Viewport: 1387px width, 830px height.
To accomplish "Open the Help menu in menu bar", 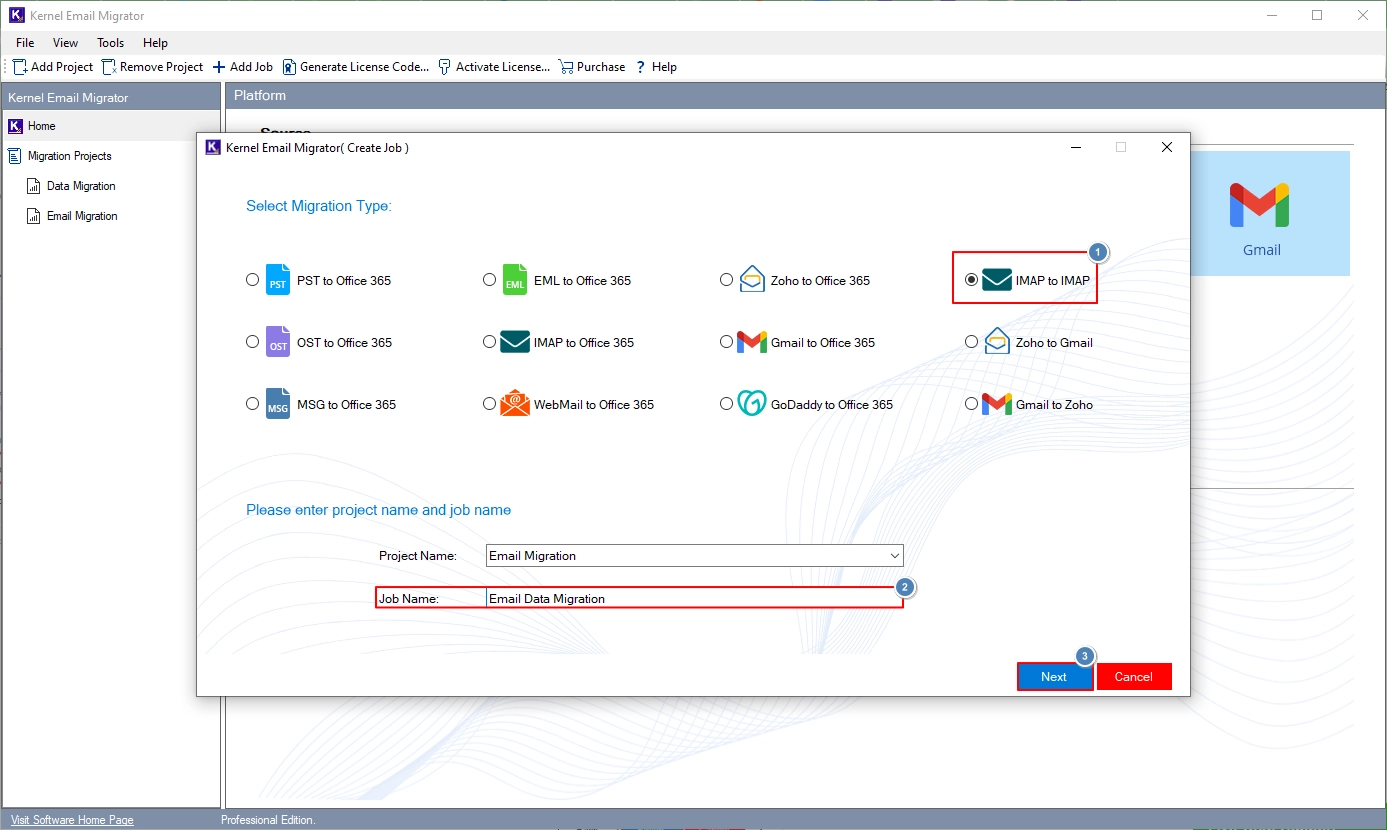I will (155, 43).
